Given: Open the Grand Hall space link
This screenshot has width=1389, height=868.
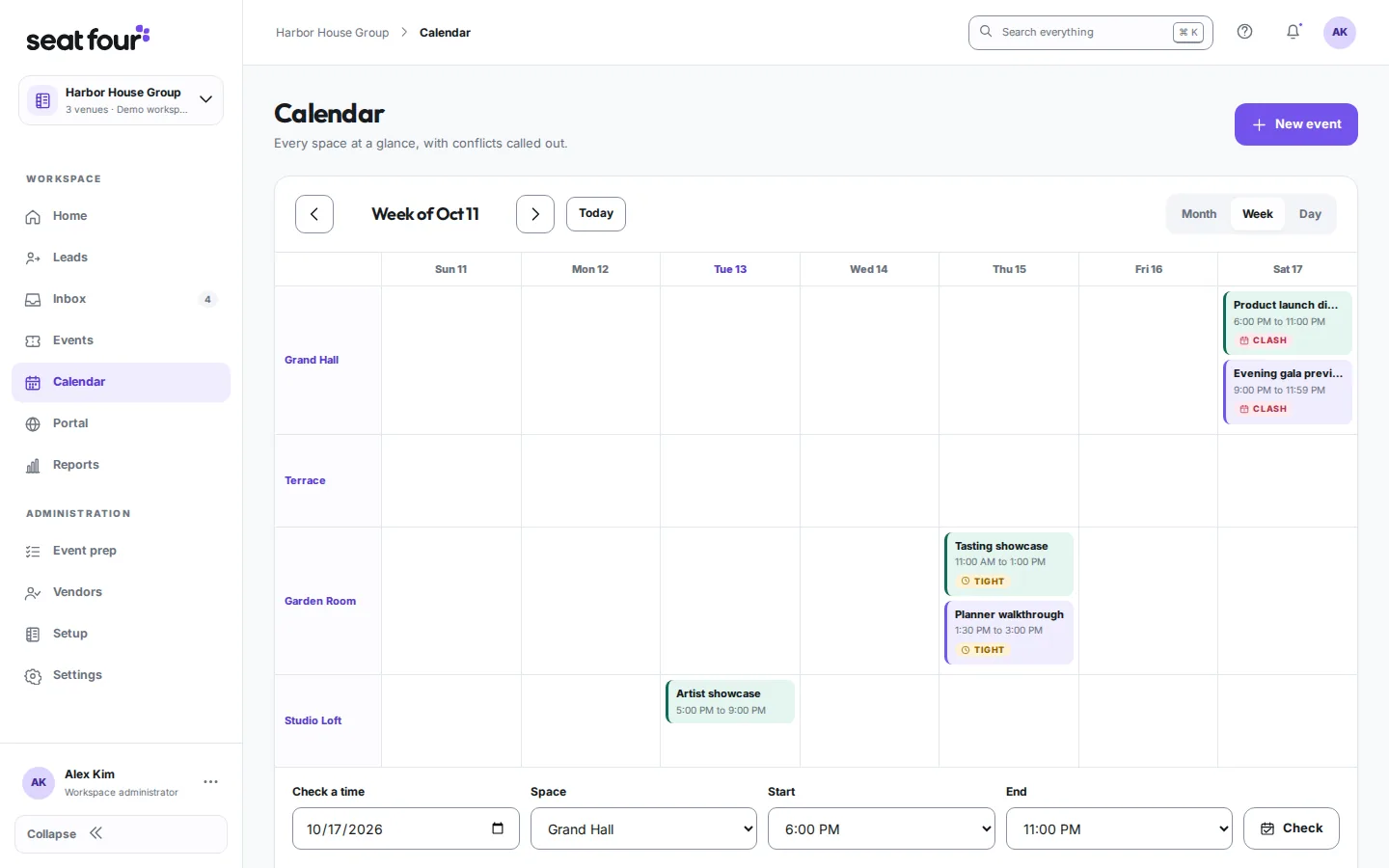Looking at the screenshot, I should pos(312,360).
